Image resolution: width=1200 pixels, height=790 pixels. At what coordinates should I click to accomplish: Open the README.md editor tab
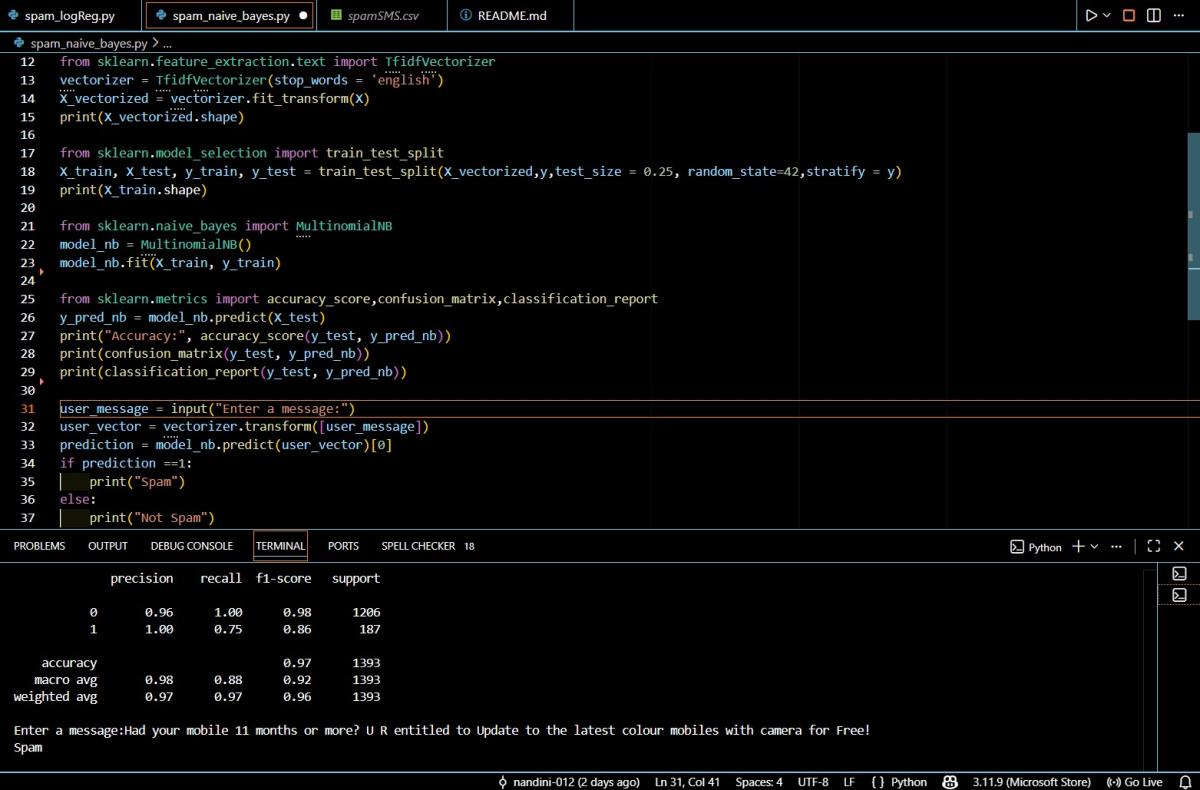coord(503,16)
